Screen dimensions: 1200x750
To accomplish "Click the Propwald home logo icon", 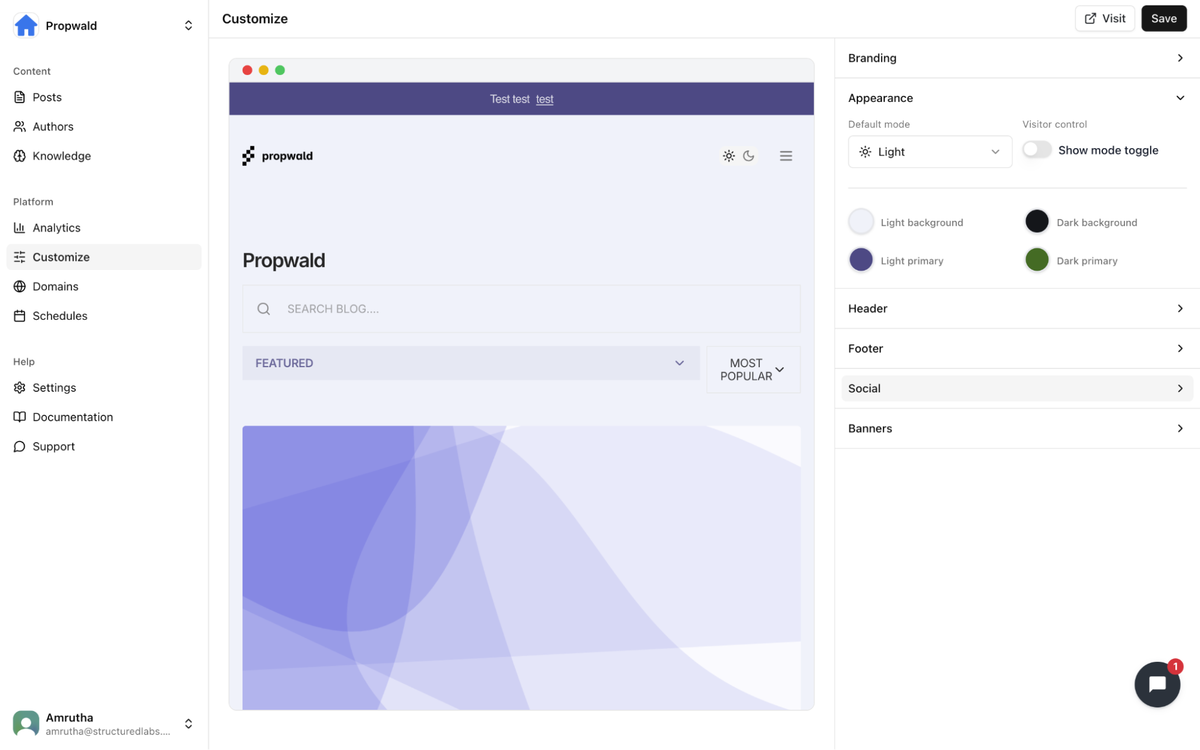I will pos(26,25).
